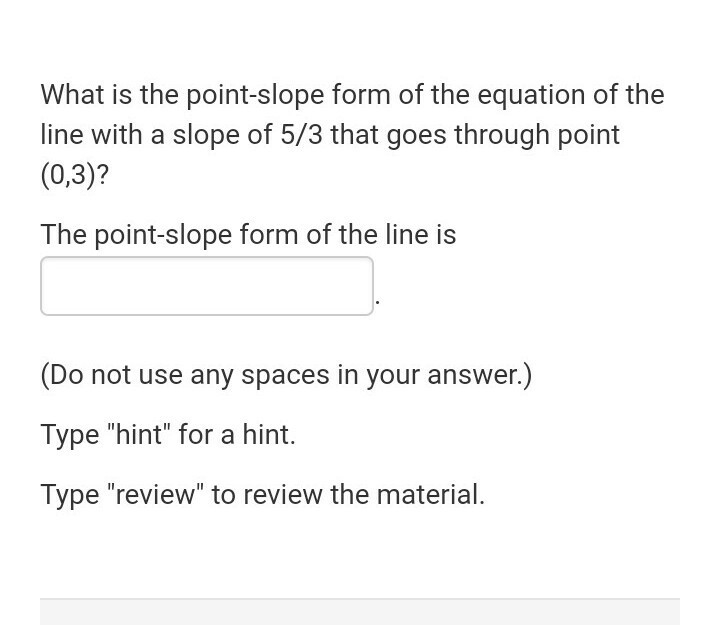The height and width of the screenshot is (625, 720).
Task: Click the word "hint" in quotes
Action: point(138,434)
